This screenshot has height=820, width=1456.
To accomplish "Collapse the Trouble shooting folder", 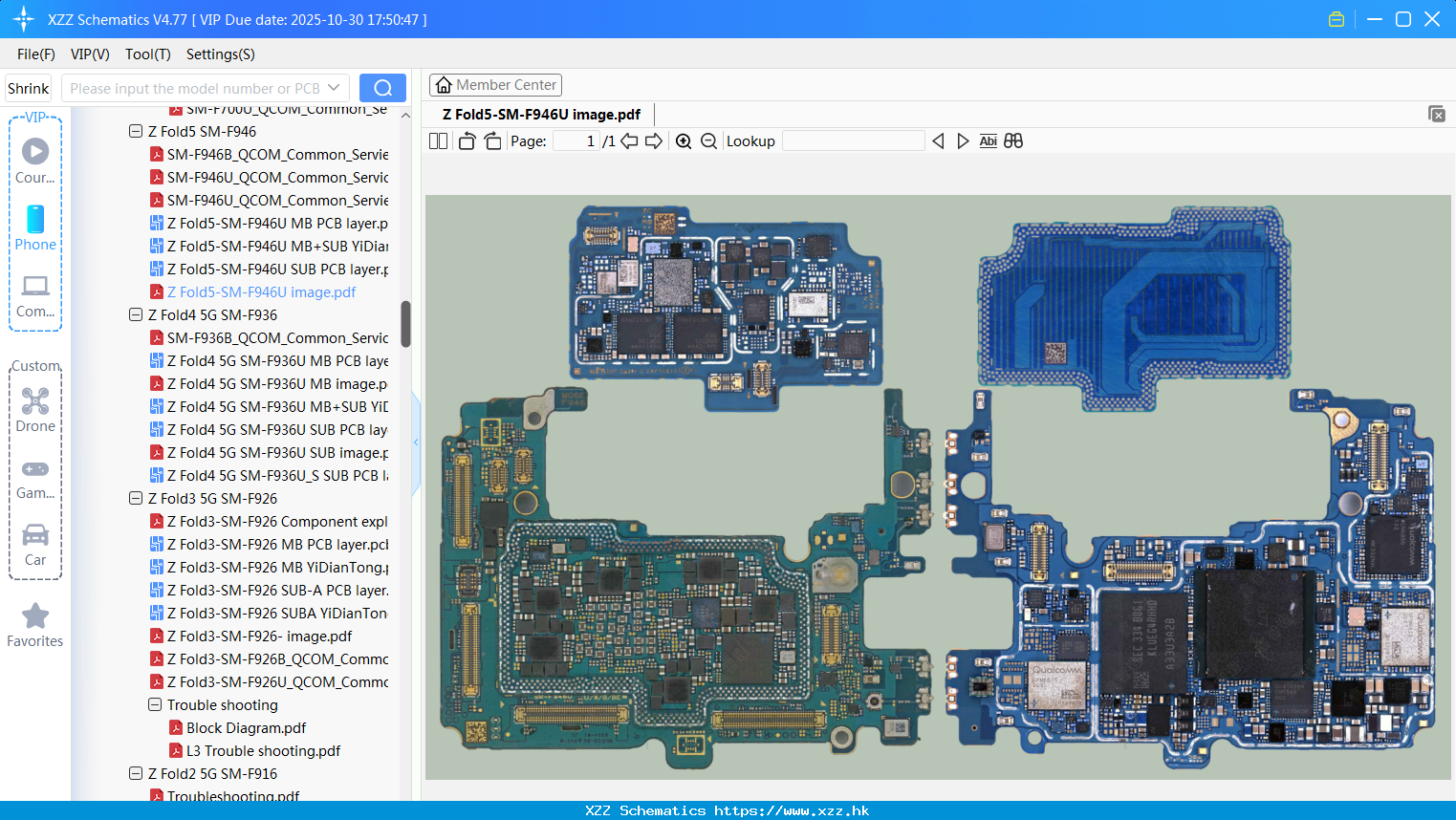I will tap(155, 704).
